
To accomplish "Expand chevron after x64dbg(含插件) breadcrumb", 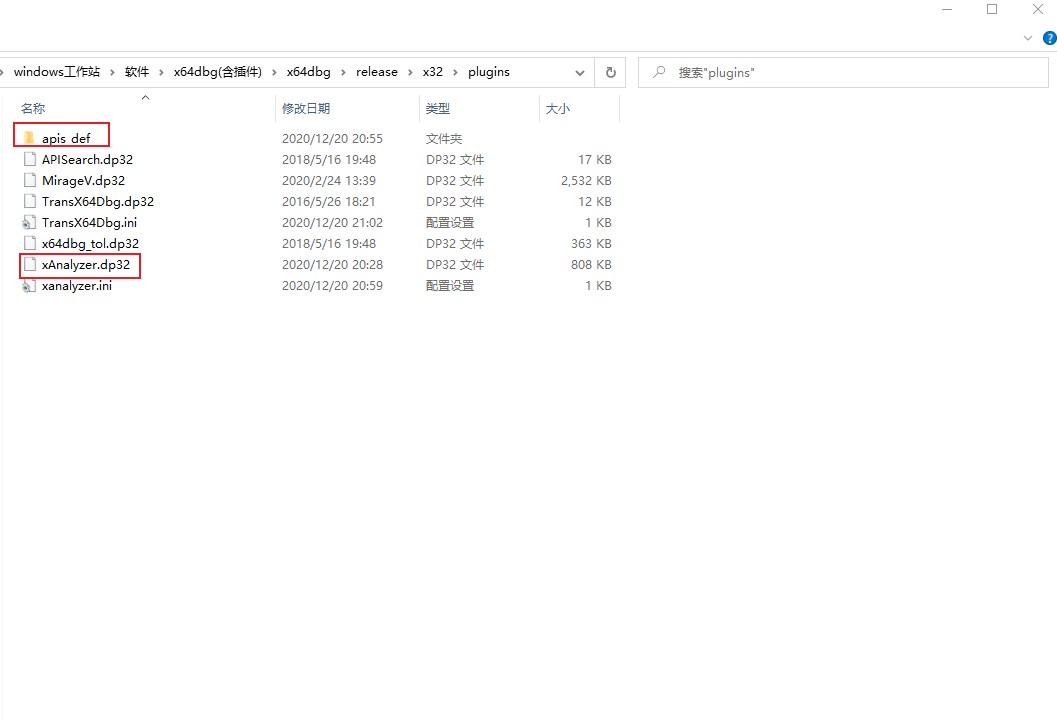I will click(274, 72).
